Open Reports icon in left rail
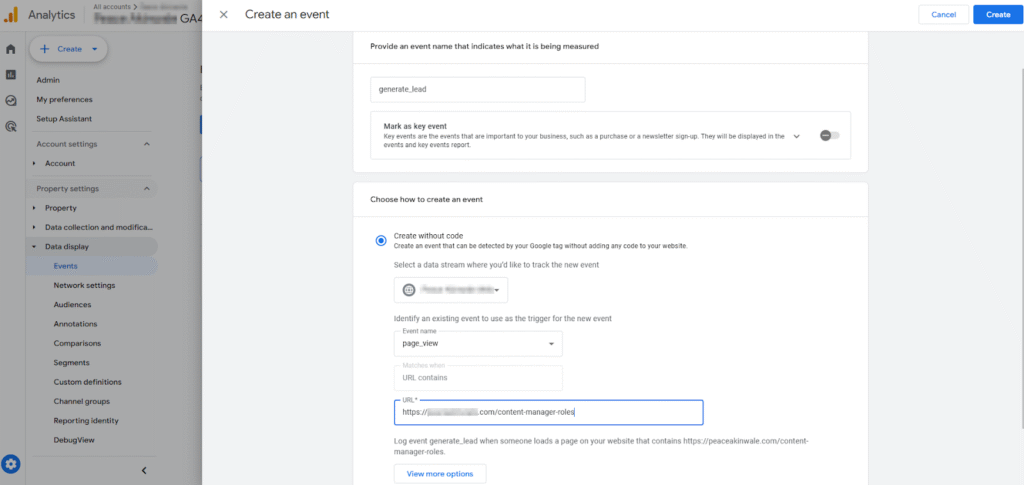Screen dimensions: 1024x485 point(11,75)
